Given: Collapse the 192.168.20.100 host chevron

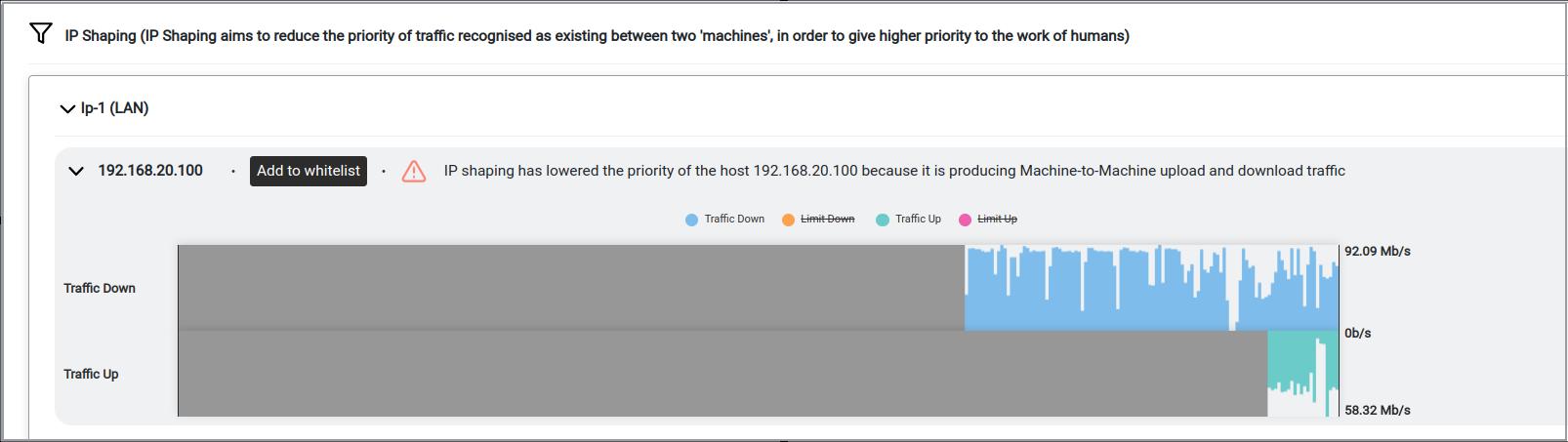Looking at the screenshot, I should (76, 171).
